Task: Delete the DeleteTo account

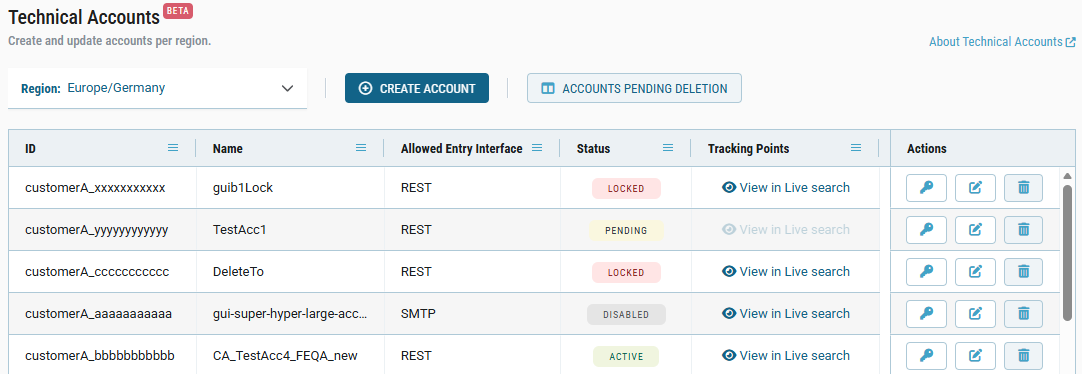Action: click(1023, 272)
